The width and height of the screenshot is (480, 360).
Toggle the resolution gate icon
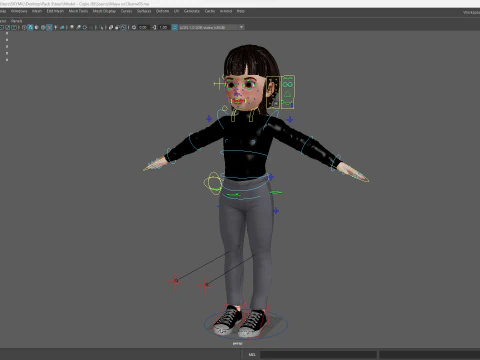pyautogui.click(x=7, y=27)
